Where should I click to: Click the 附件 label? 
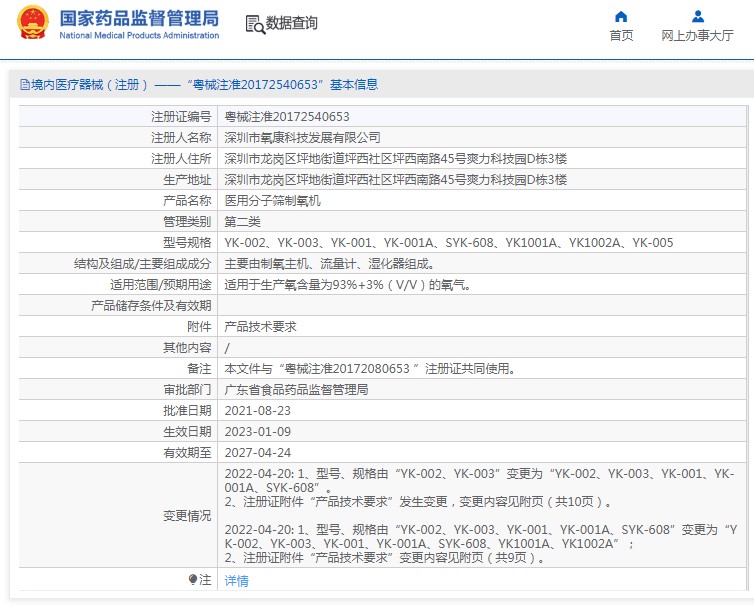pos(200,327)
